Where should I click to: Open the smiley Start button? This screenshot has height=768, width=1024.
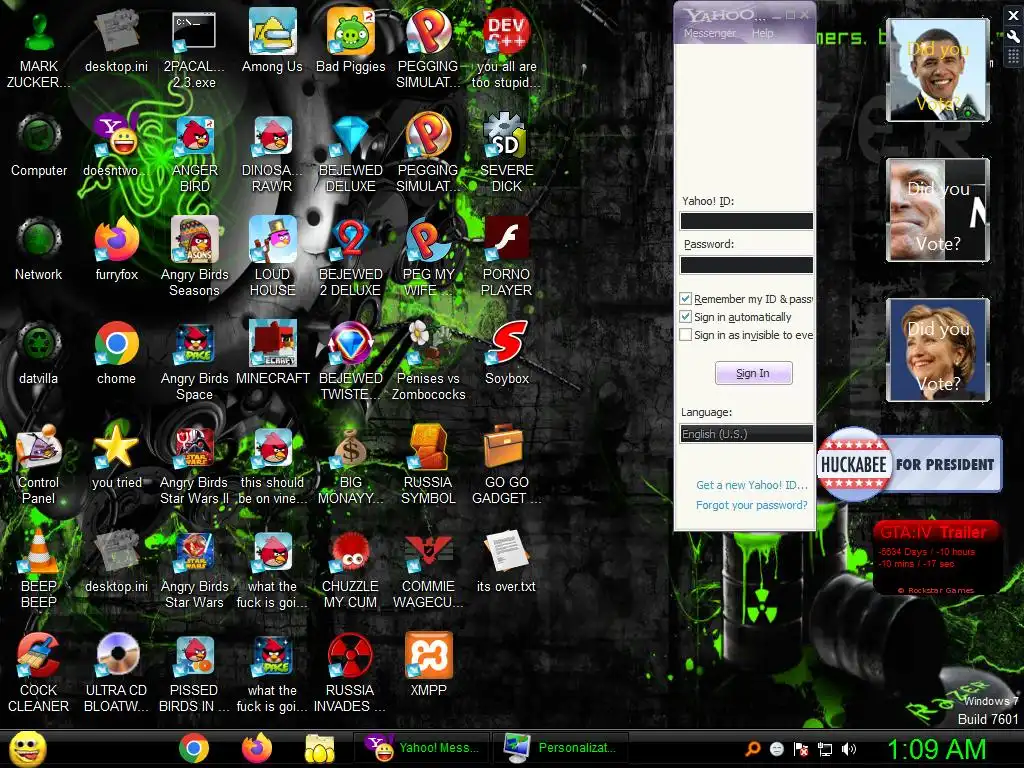27,749
